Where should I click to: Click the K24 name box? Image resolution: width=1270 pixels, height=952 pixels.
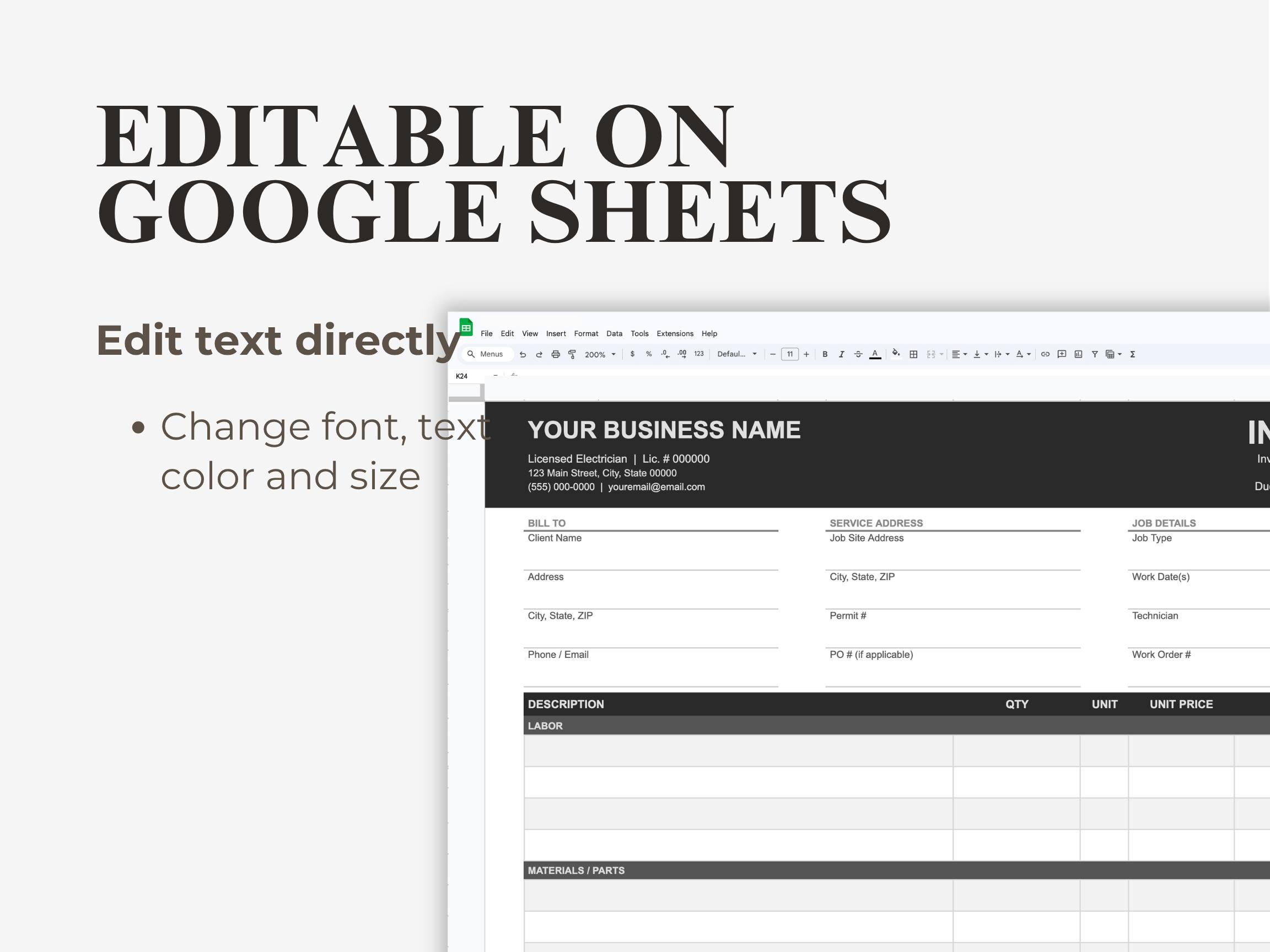click(461, 376)
